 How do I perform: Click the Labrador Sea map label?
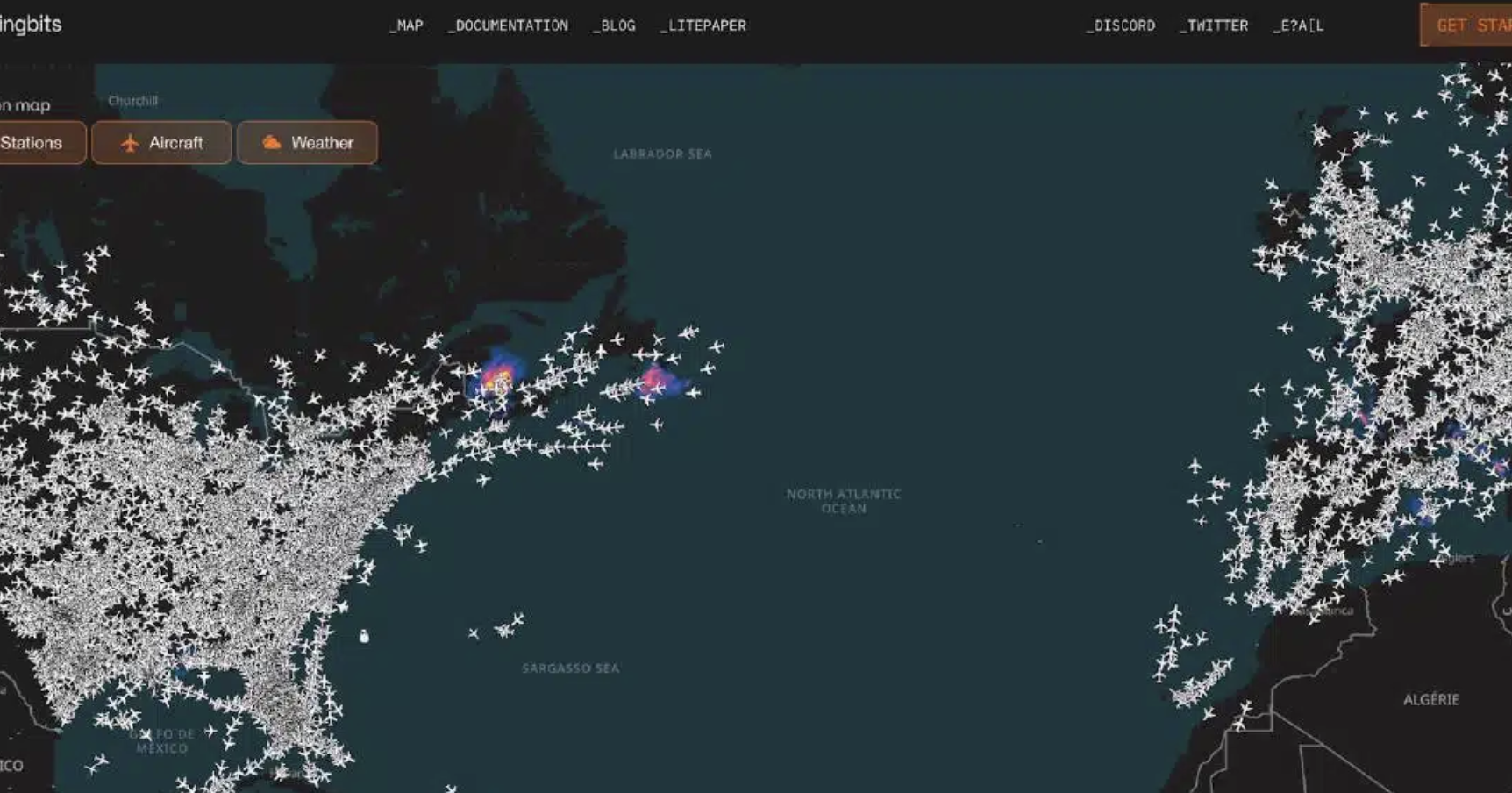coord(662,154)
